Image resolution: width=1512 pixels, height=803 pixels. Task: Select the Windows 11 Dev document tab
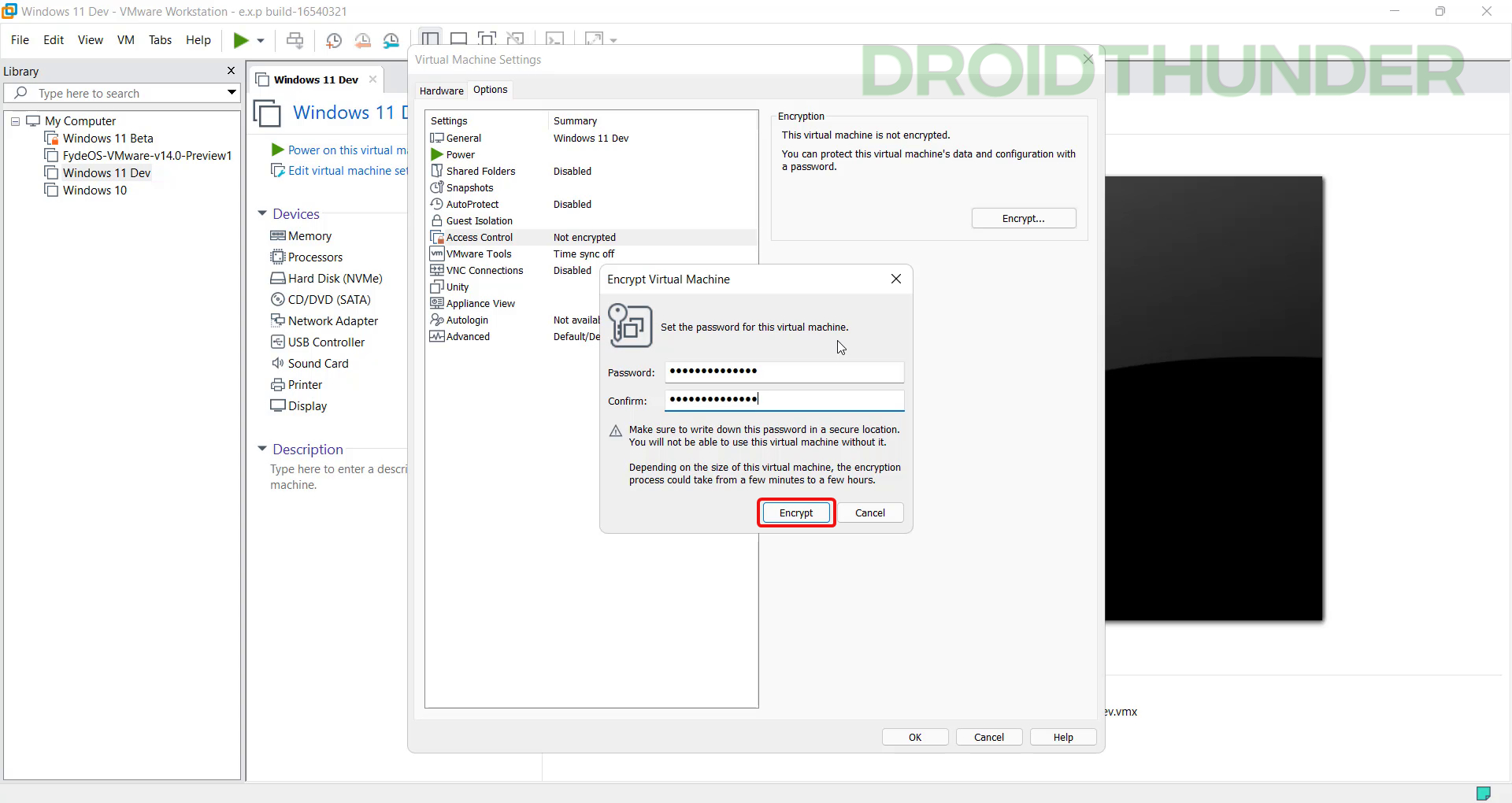click(x=316, y=80)
